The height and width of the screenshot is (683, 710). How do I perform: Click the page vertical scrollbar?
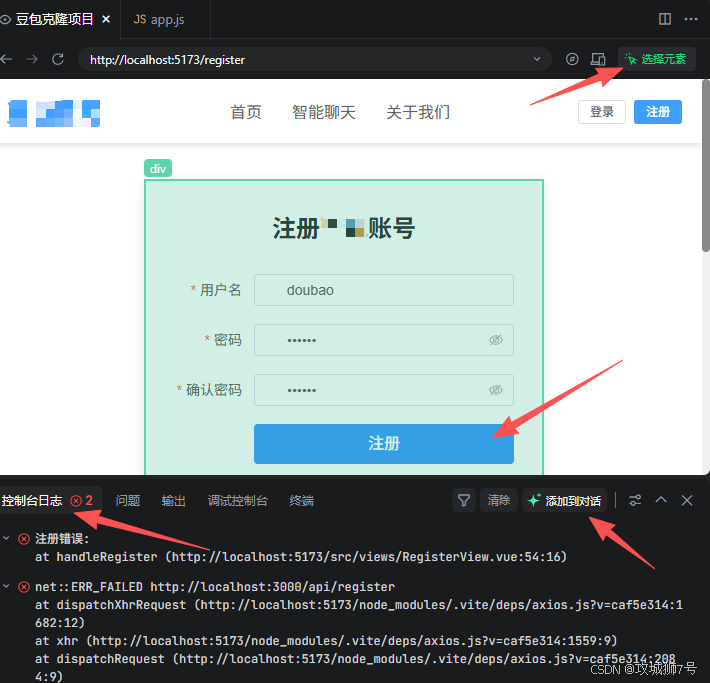coord(705,166)
